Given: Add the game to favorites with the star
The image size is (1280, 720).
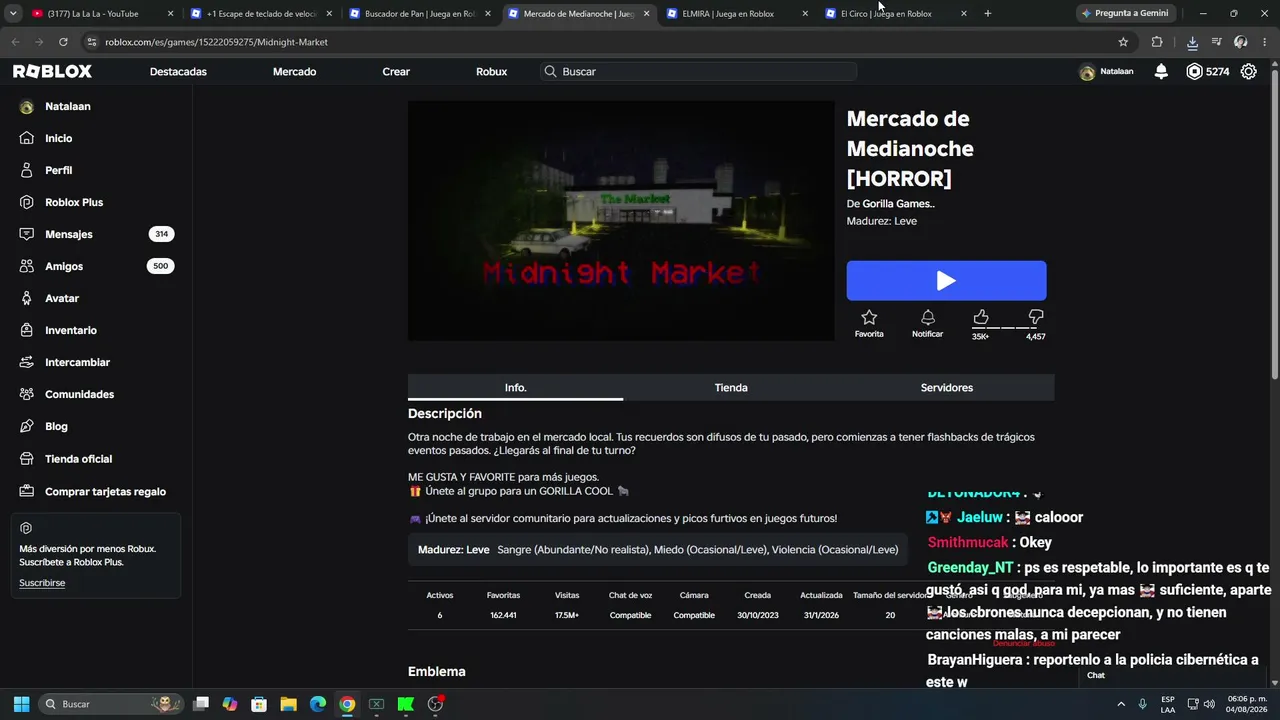Looking at the screenshot, I should 869,318.
